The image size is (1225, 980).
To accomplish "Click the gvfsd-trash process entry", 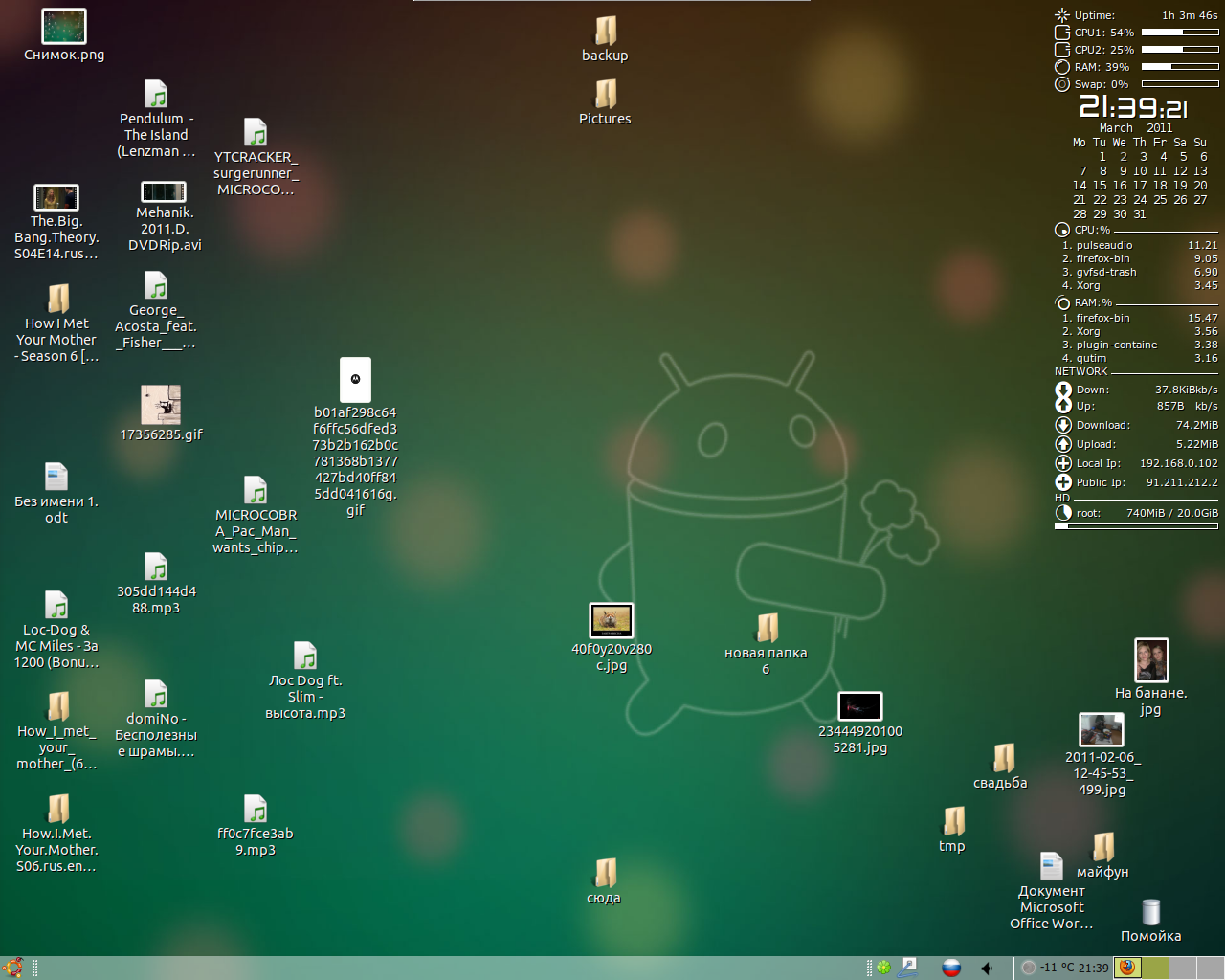I will 1140,272.
